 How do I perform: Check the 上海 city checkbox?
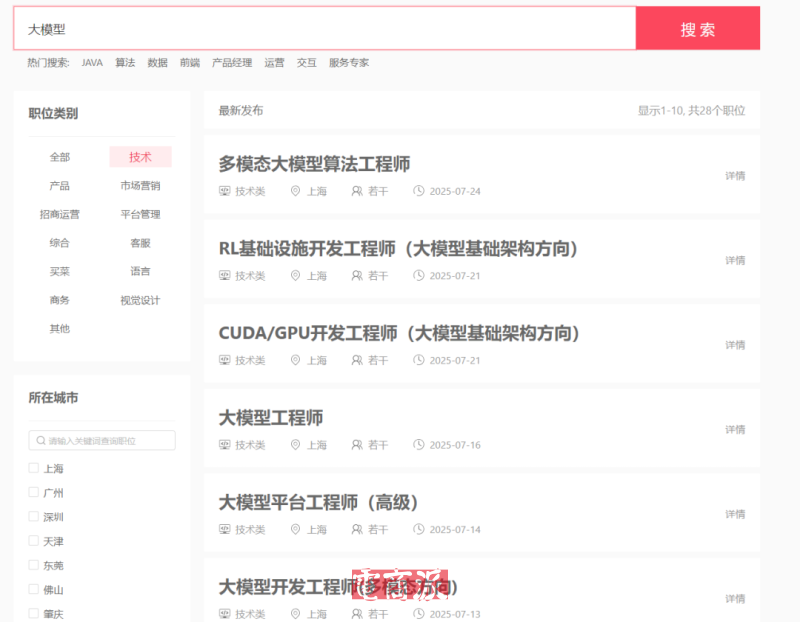34,468
